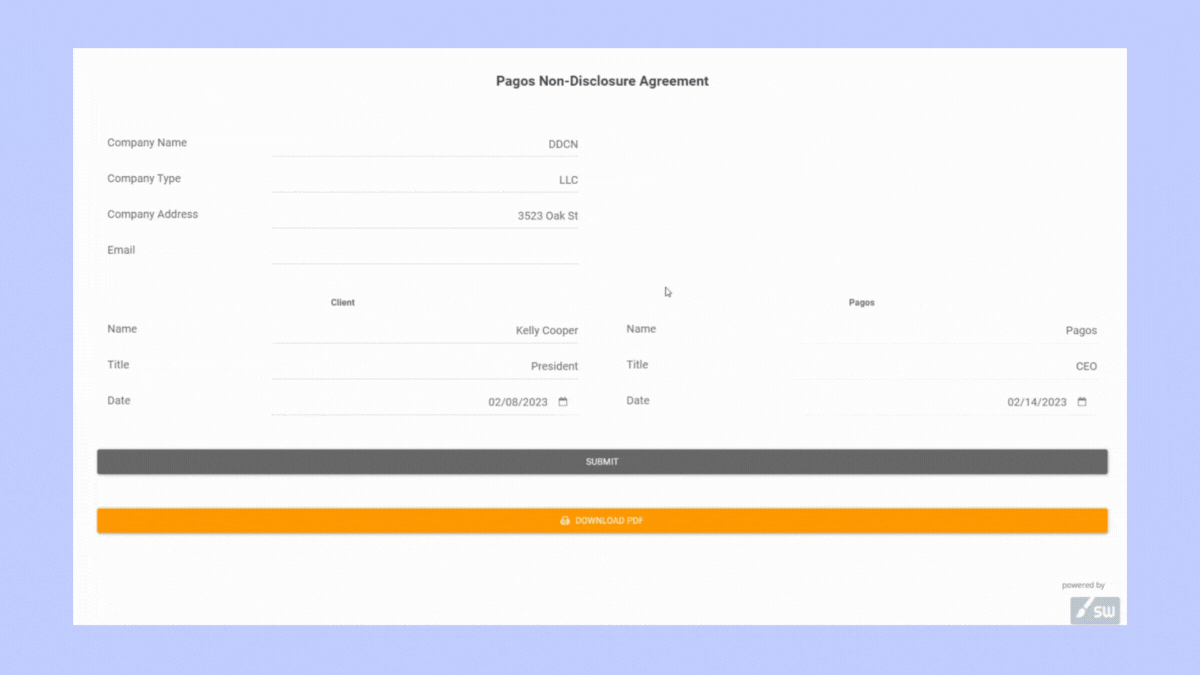Click the Date label in the Client section
The width and height of the screenshot is (1200, 675).
(x=119, y=401)
